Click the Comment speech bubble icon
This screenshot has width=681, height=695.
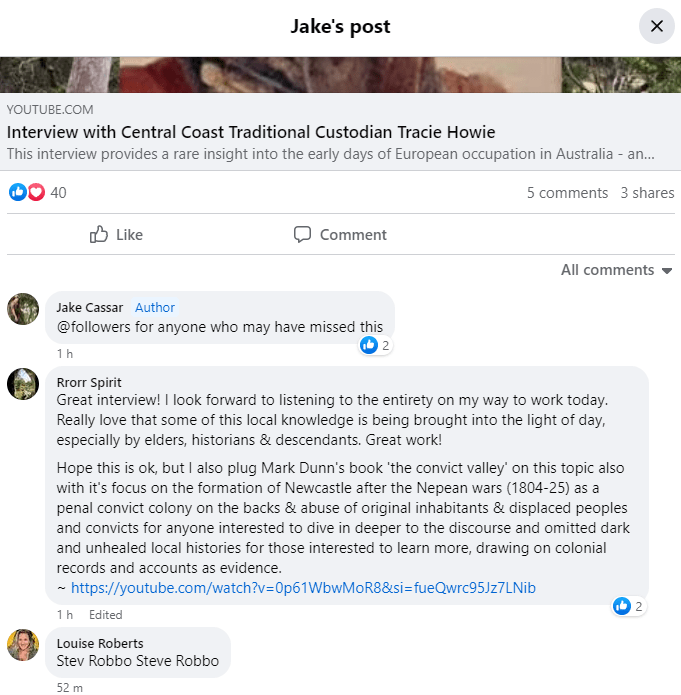[x=302, y=235]
